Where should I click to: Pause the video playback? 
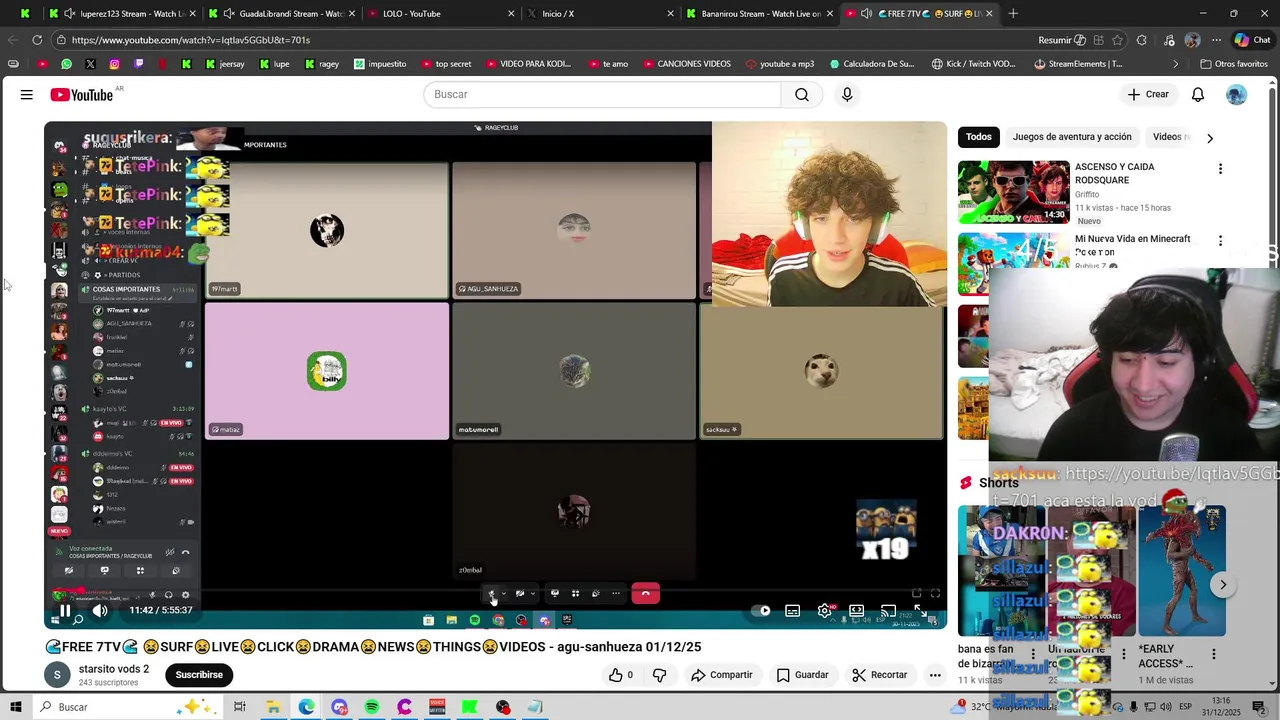(65, 610)
